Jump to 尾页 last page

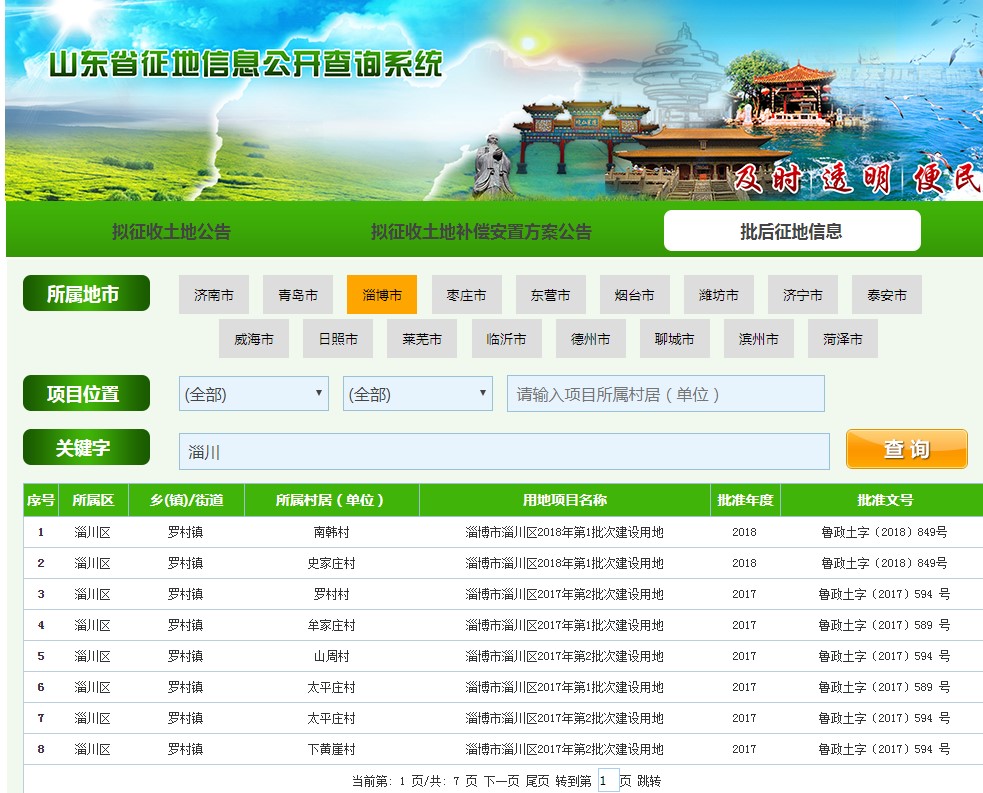tap(538, 781)
